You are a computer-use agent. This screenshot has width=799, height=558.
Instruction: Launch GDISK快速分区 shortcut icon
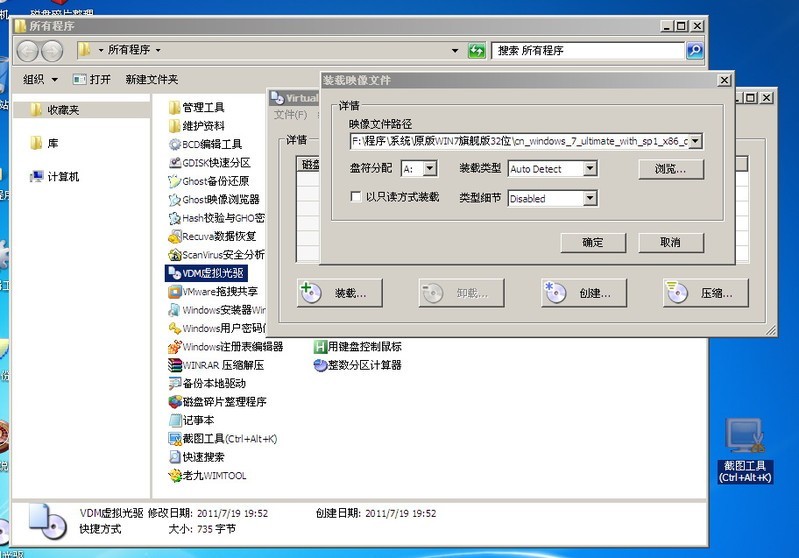(175, 163)
